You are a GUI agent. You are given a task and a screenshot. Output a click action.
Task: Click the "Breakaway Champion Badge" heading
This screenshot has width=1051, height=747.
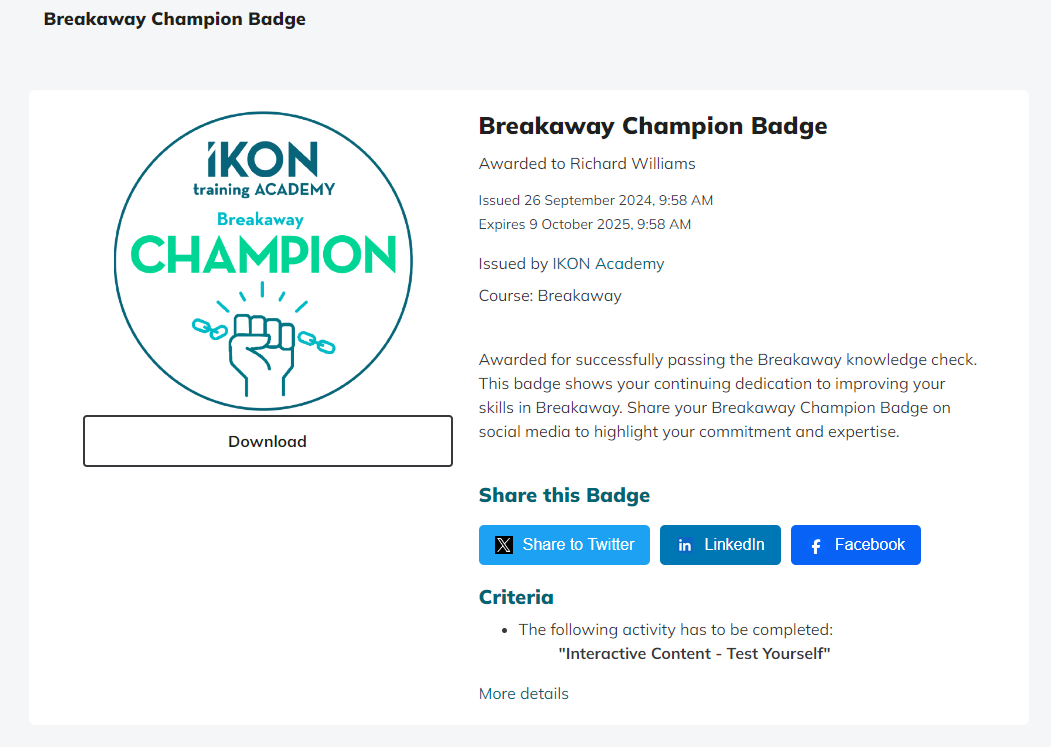653,126
